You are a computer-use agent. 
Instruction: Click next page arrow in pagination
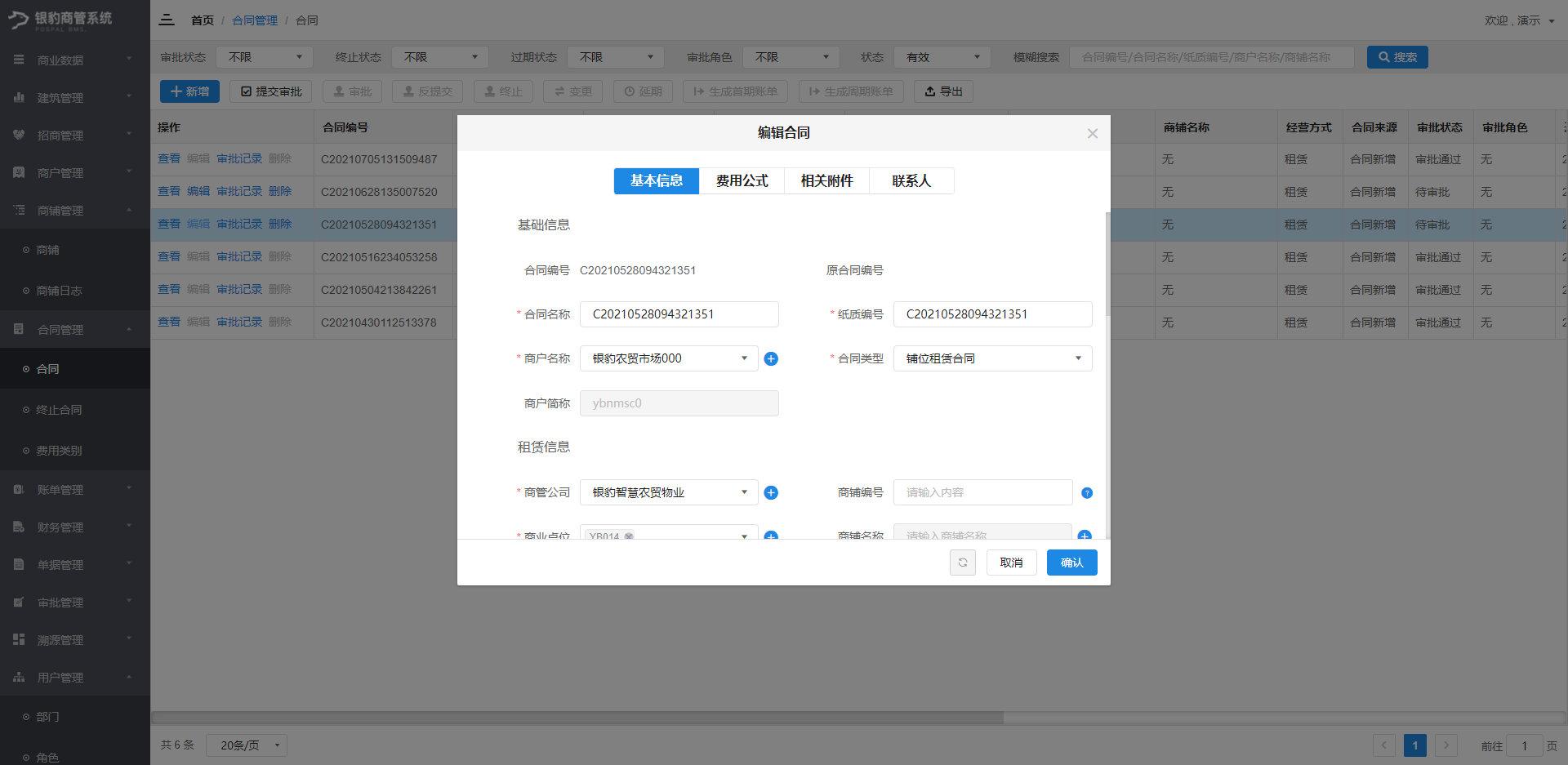point(1446,745)
